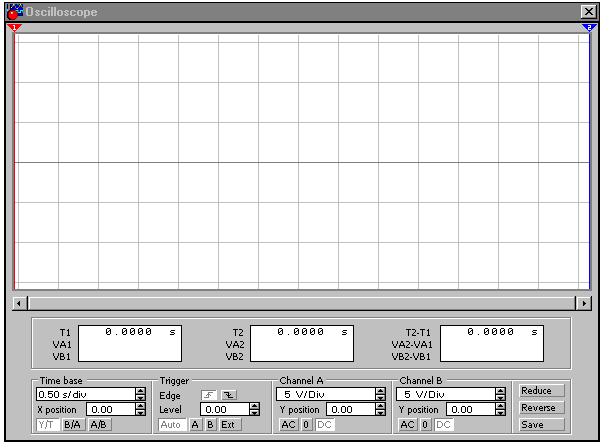Image resolution: width=607 pixels, height=445 pixels.
Task: Click the Time base 0.50 s/div field
Action: point(86,394)
